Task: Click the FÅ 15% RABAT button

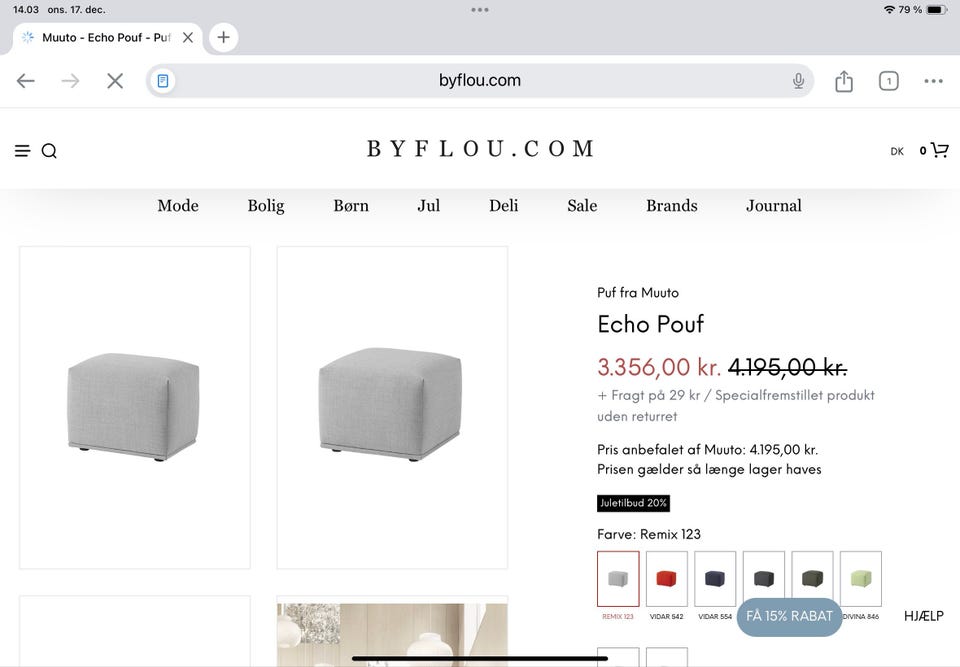Action: (x=789, y=616)
